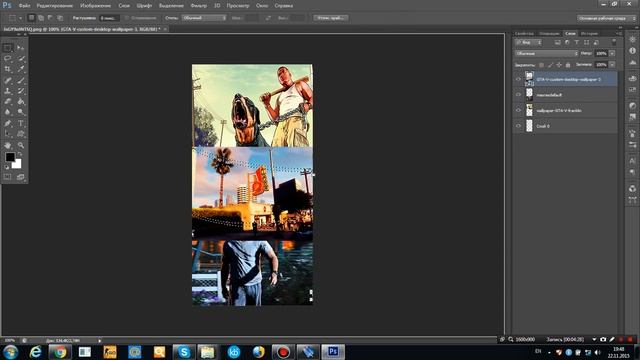Filter layers by adjustment layers icon
640x360 pixels.
coord(567,42)
